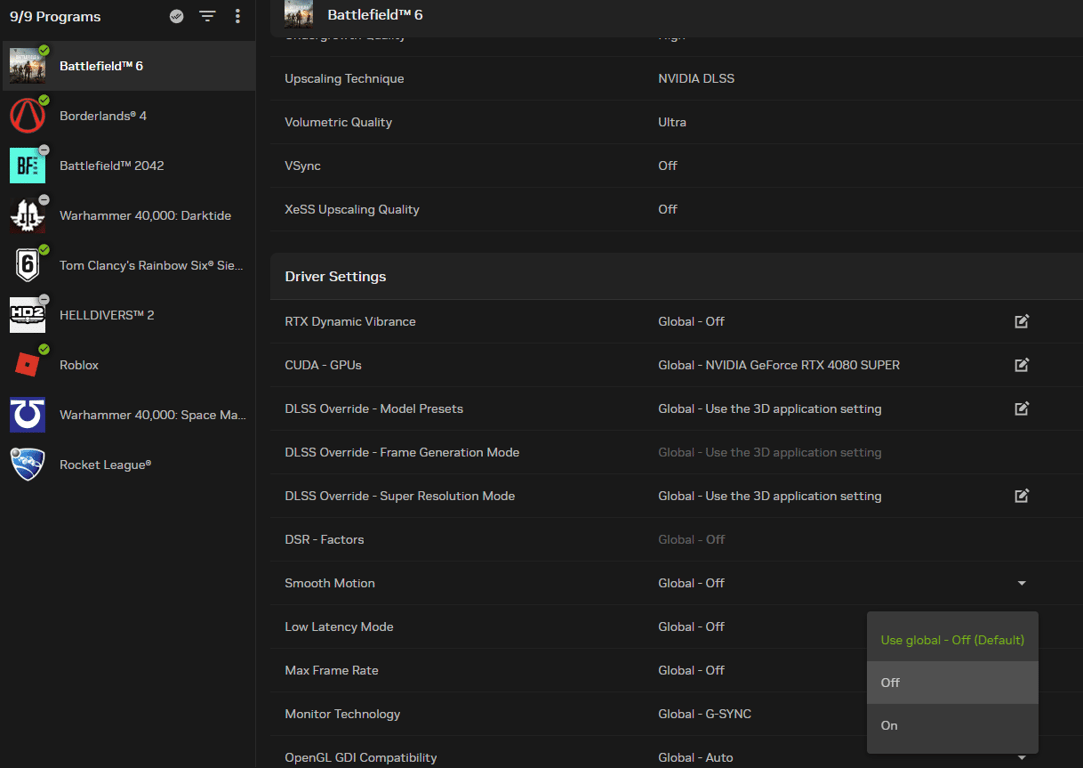Click the optimize-all checkmark icon beside Programs
Screen dimensions: 1083x768
tap(177, 16)
